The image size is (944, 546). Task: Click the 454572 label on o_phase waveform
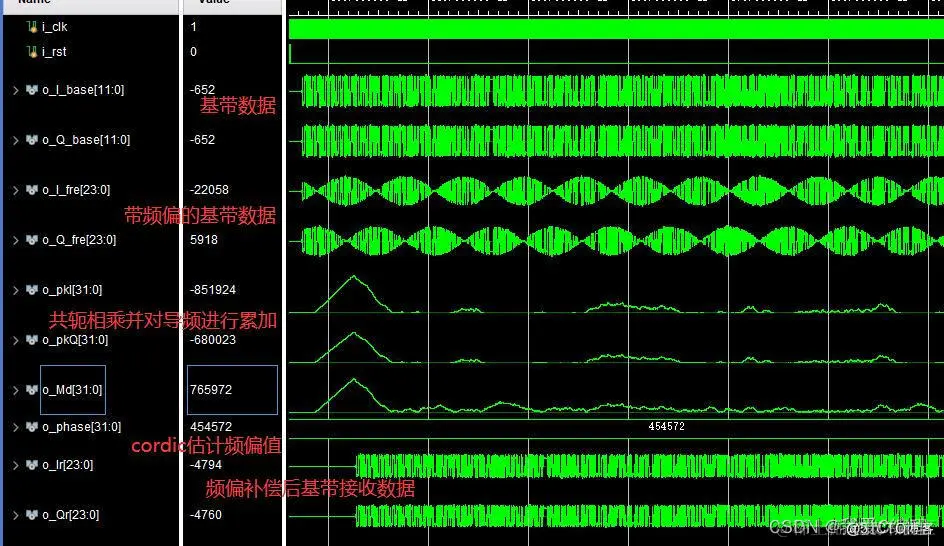pos(666,426)
